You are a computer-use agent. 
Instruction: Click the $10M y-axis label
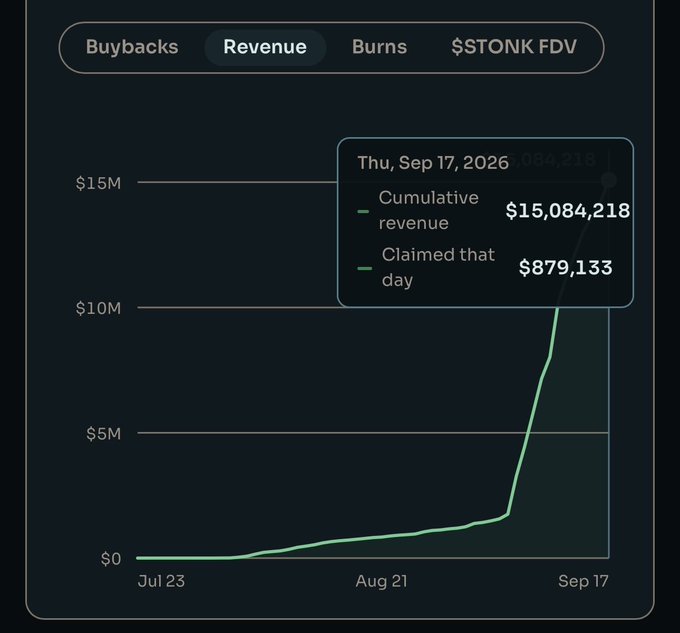click(x=98, y=308)
